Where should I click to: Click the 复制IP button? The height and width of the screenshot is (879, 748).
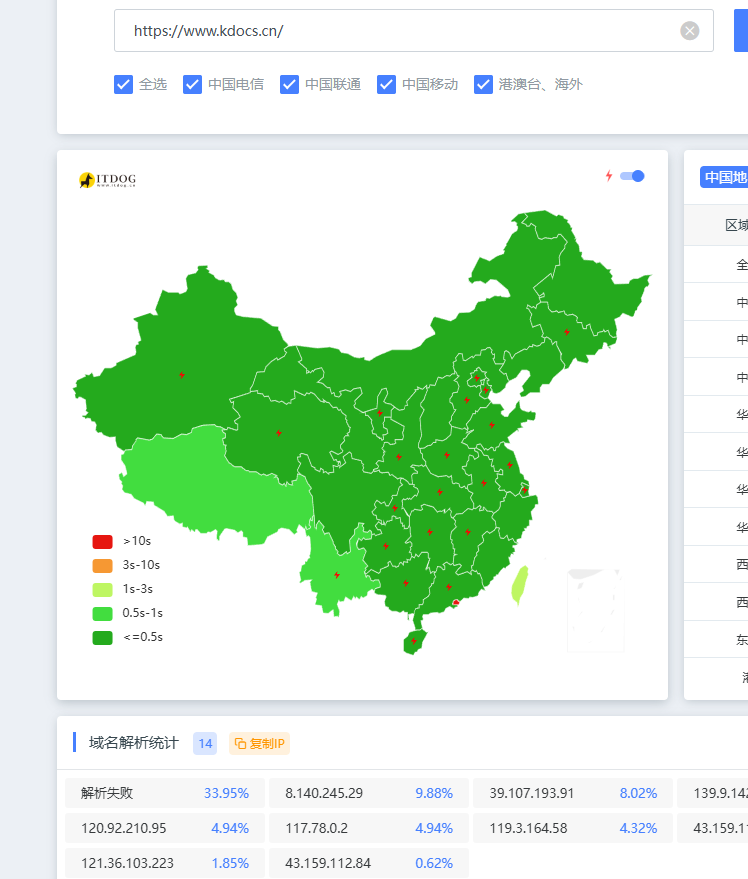pos(259,743)
